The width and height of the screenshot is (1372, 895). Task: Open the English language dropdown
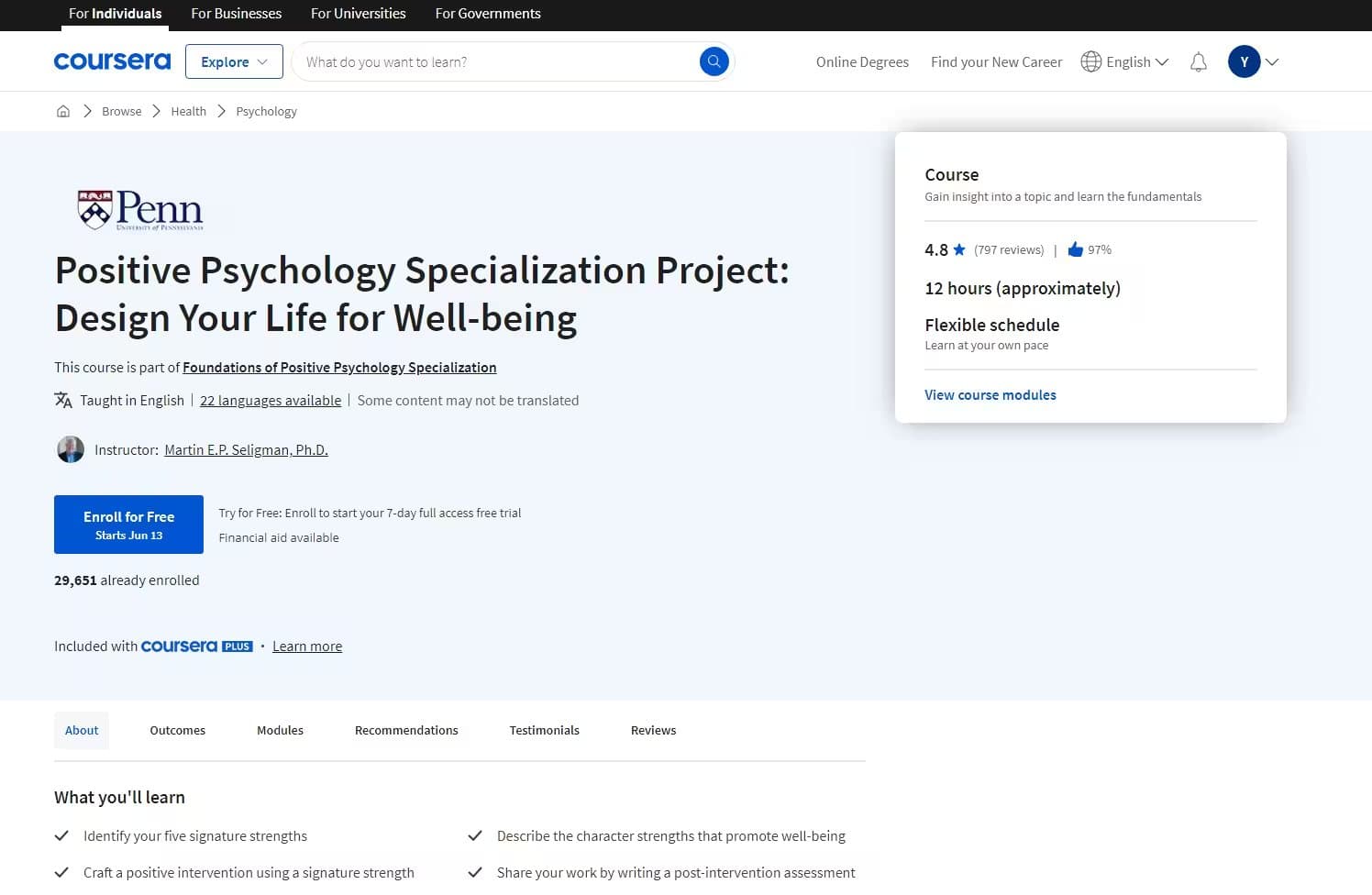coord(1137,61)
